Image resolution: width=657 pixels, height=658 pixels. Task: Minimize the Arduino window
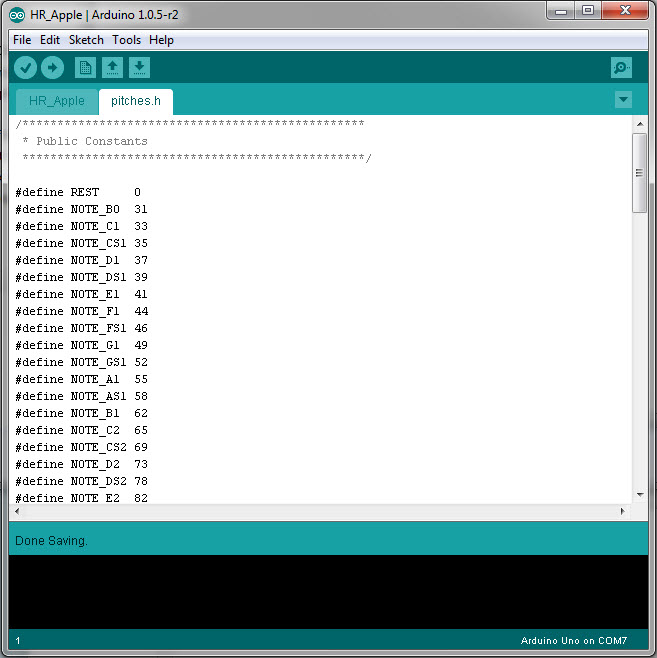pyautogui.click(x=561, y=11)
